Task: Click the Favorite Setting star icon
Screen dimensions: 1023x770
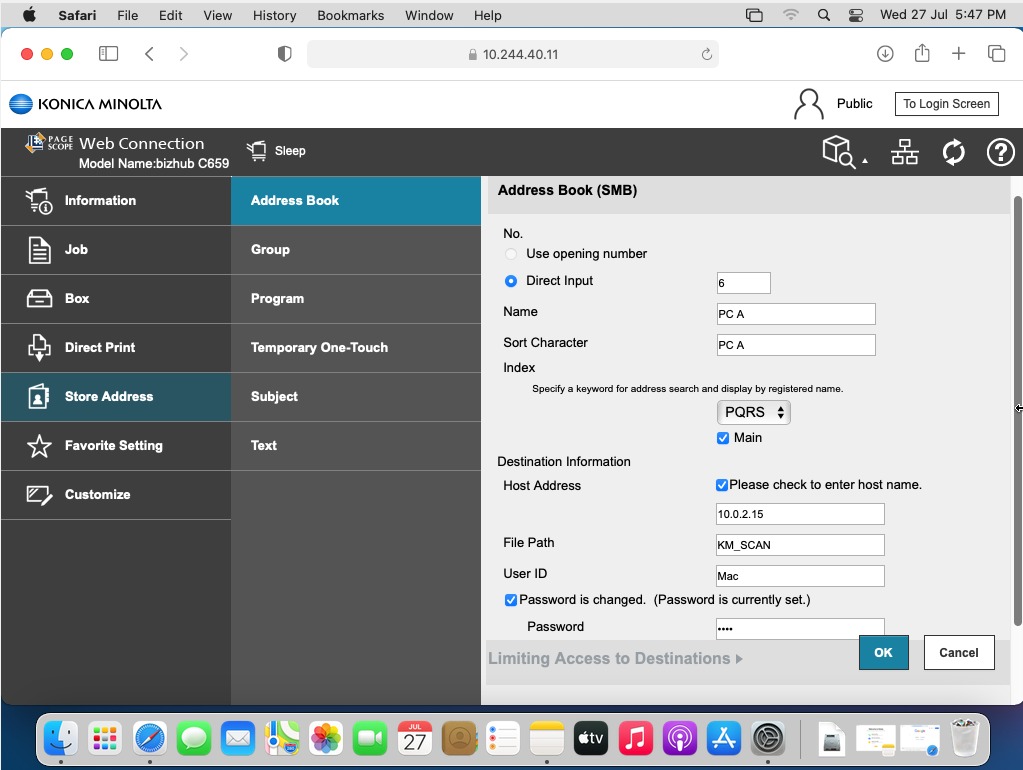Action: 39,446
